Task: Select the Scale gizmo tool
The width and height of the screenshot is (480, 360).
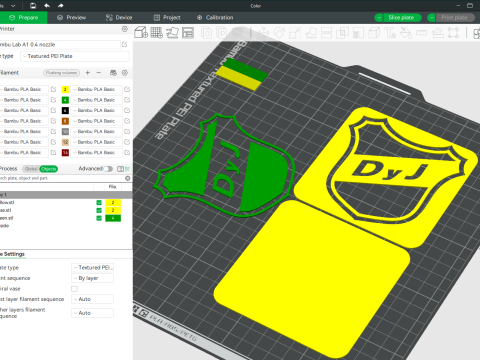Action: [295, 33]
